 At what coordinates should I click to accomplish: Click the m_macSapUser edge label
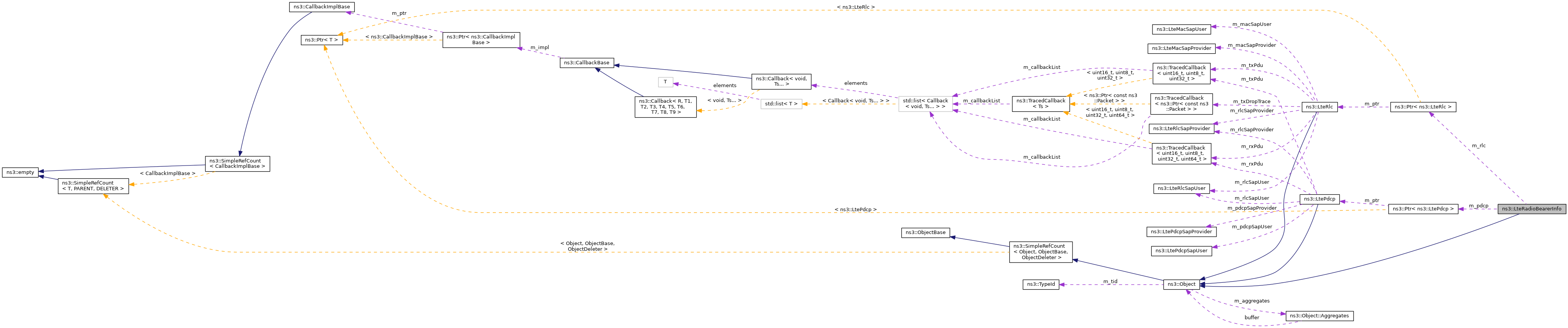coord(1252,24)
